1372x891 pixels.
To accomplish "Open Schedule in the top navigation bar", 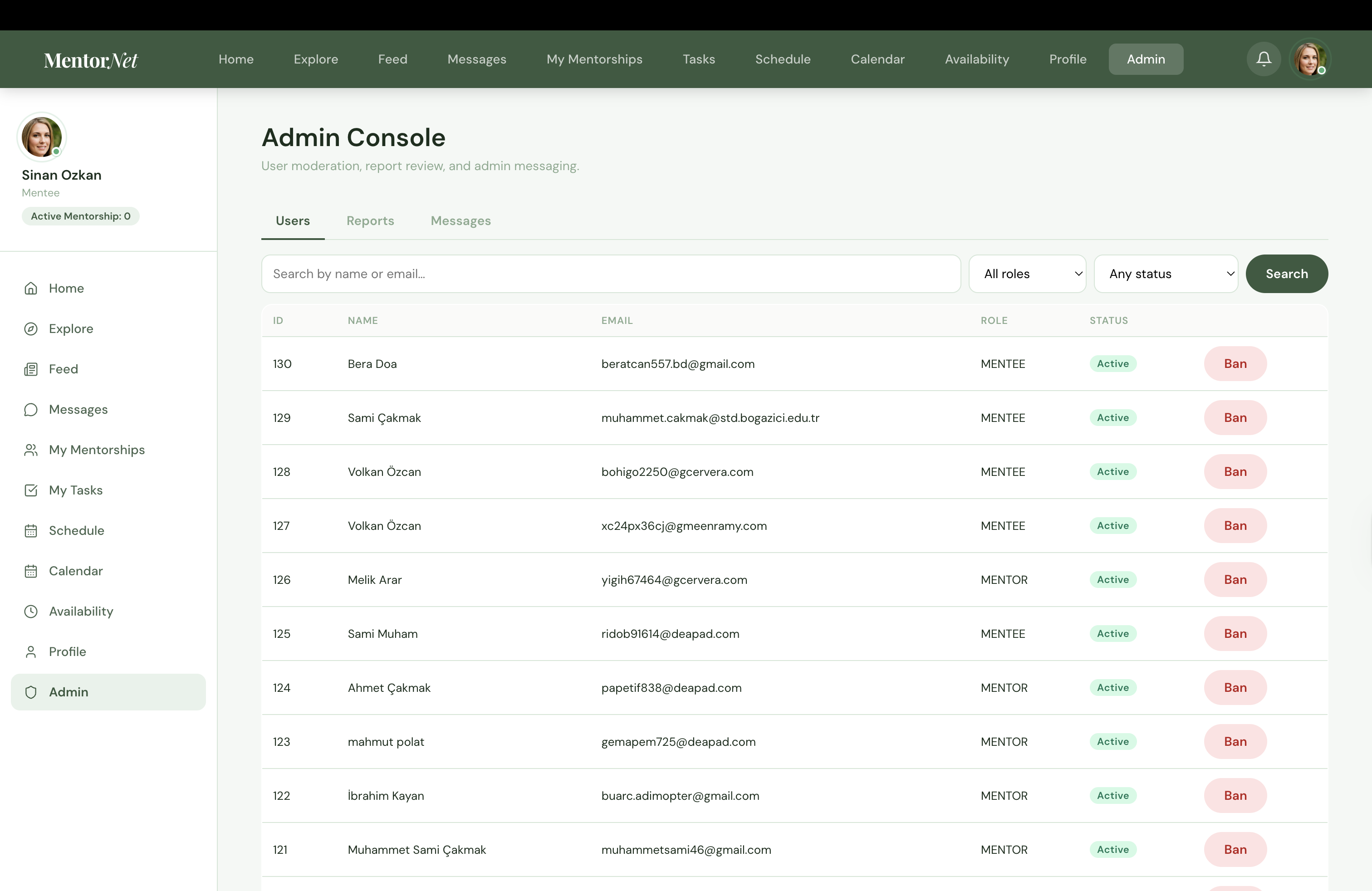I will [783, 59].
